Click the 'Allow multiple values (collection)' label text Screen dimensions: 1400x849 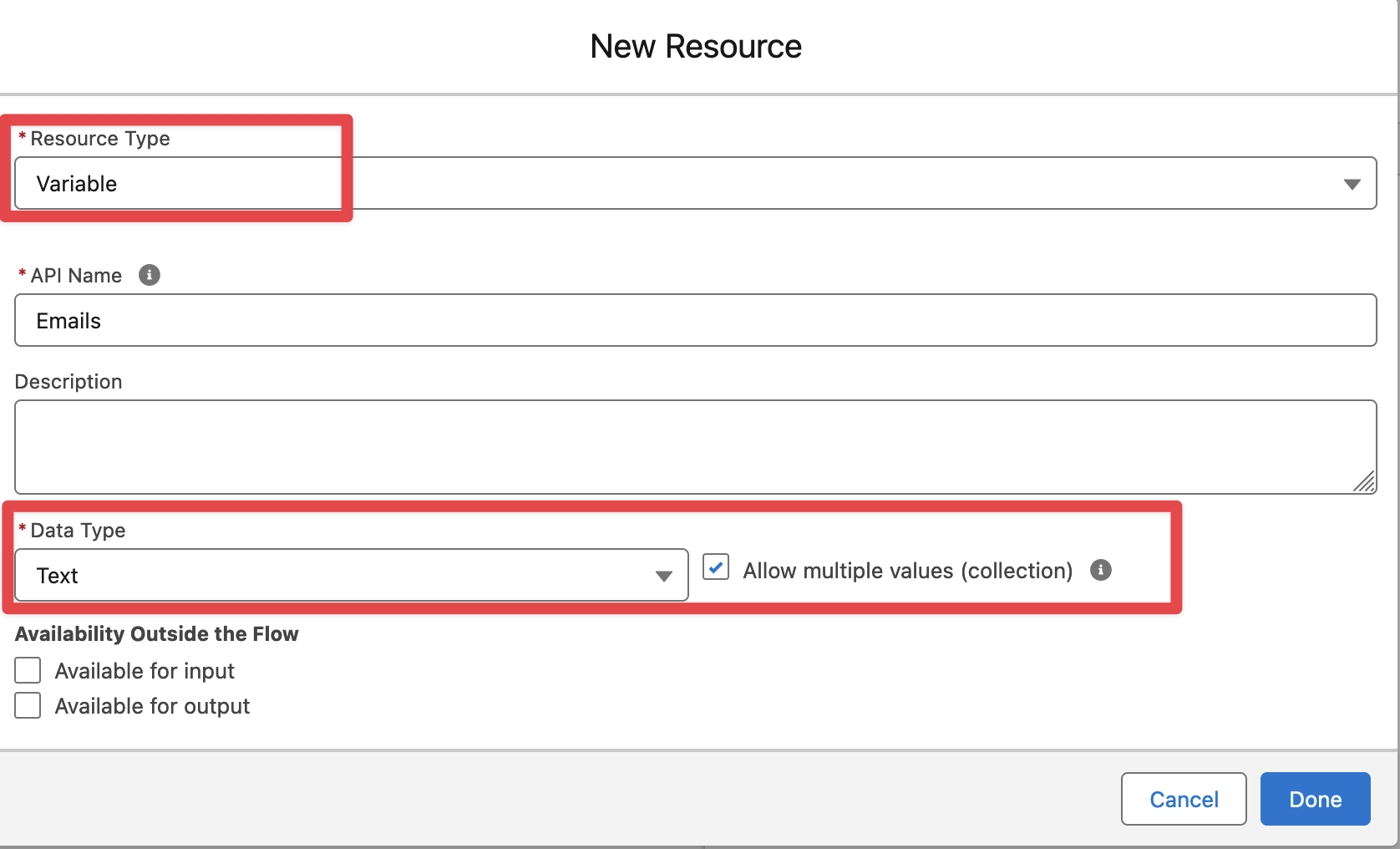pyautogui.click(x=907, y=571)
